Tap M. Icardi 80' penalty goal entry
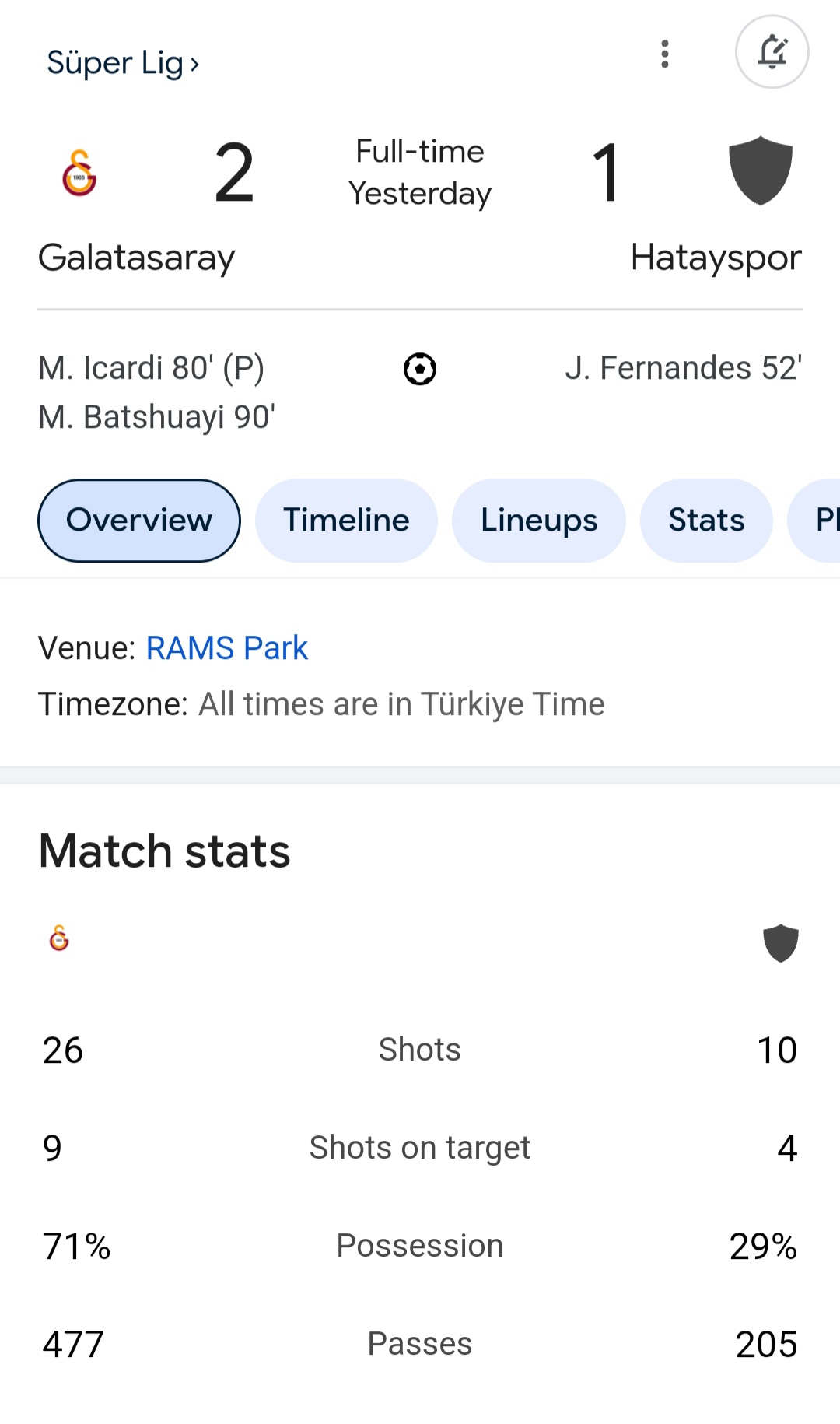 click(x=152, y=368)
